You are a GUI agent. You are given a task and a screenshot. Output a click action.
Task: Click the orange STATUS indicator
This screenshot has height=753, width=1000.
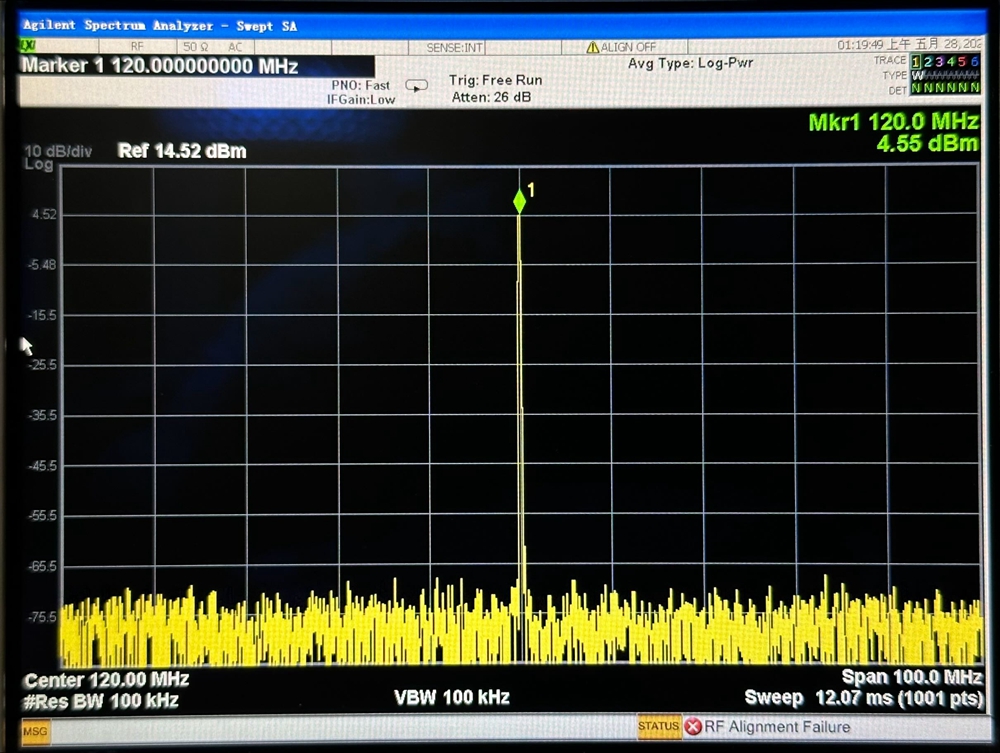(659, 727)
